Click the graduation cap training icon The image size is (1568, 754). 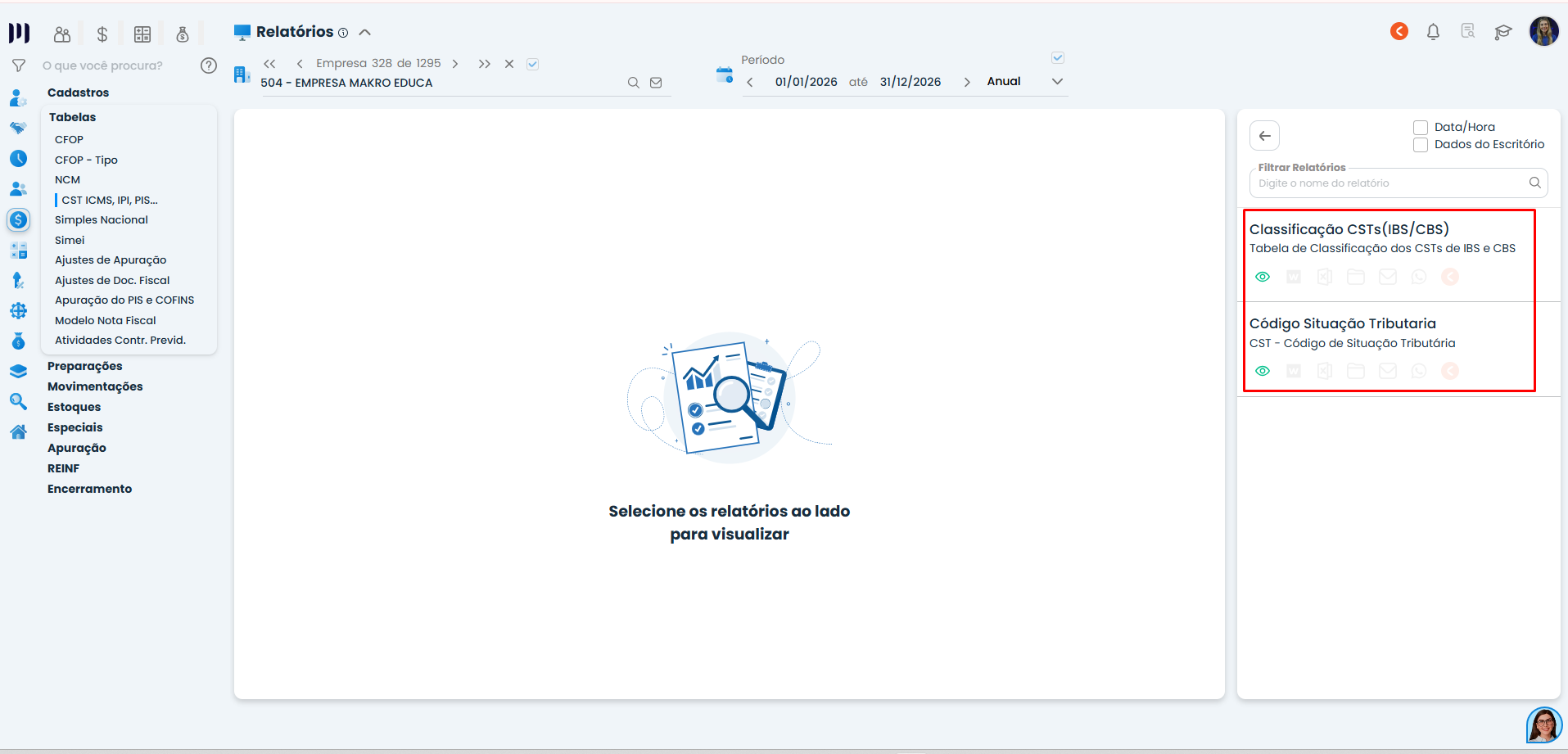[1502, 32]
